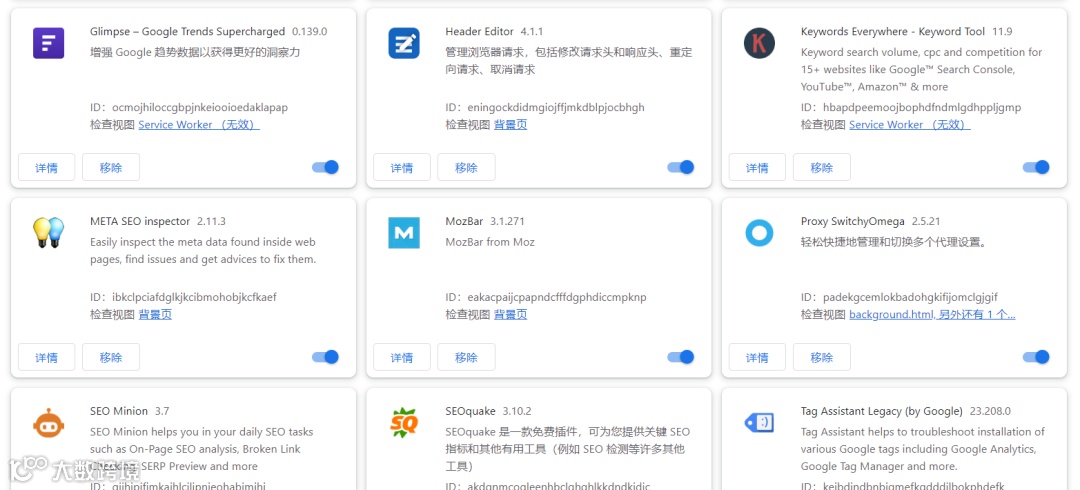Click 移除 on Header Editor card
This screenshot has height=490, width=1080.
[466, 167]
